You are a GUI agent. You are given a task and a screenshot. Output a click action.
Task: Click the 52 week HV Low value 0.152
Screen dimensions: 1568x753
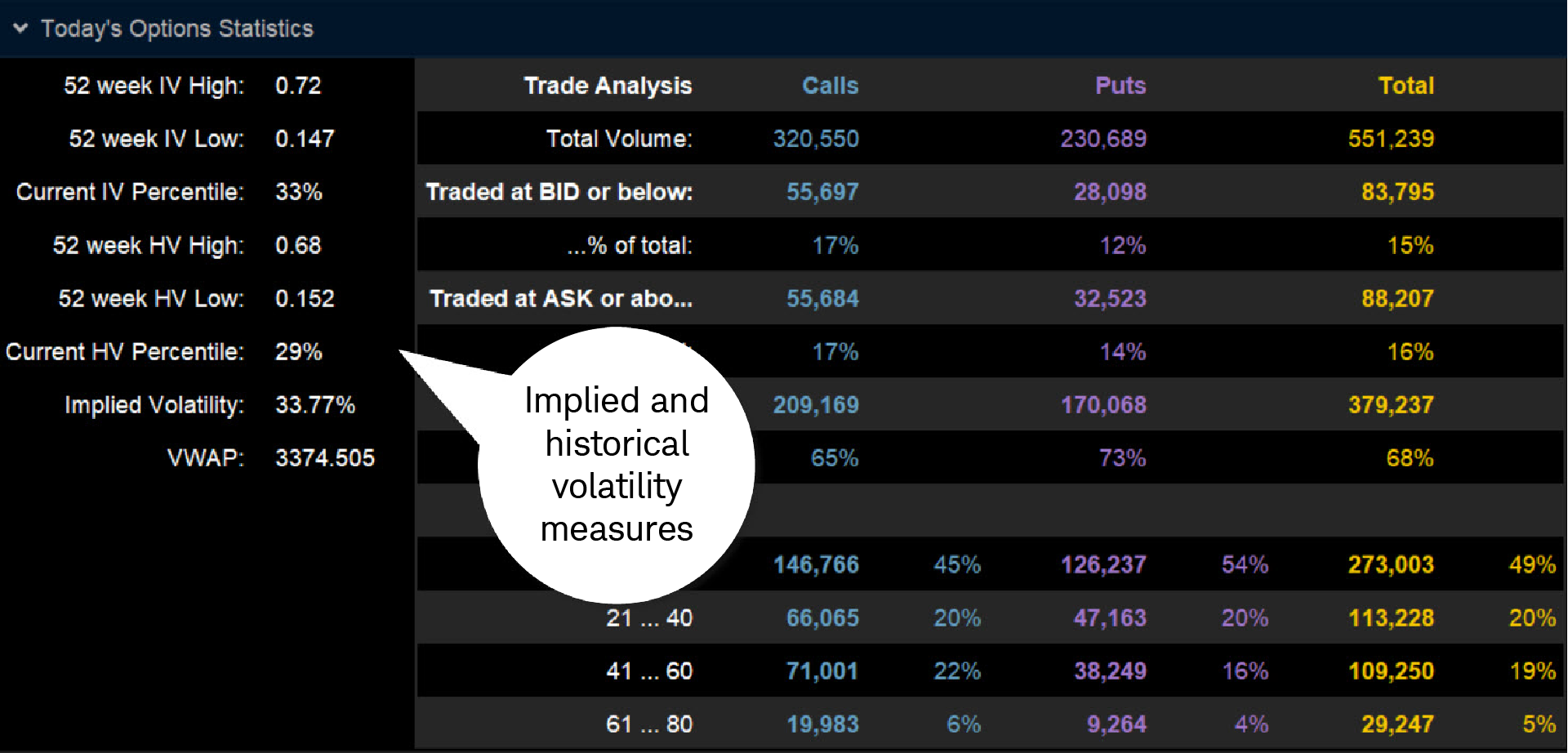305,298
